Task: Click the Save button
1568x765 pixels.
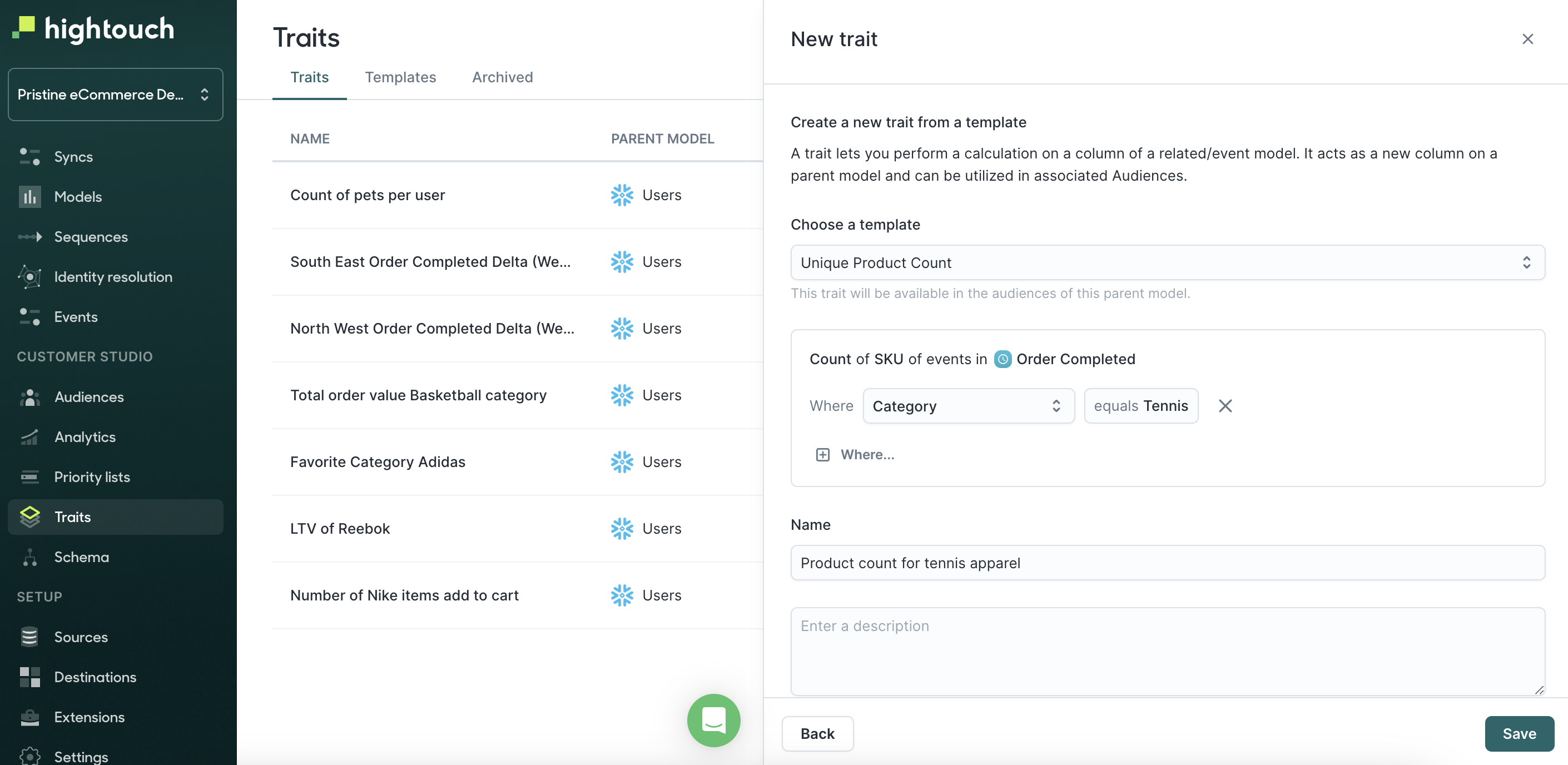Action: (x=1519, y=733)
